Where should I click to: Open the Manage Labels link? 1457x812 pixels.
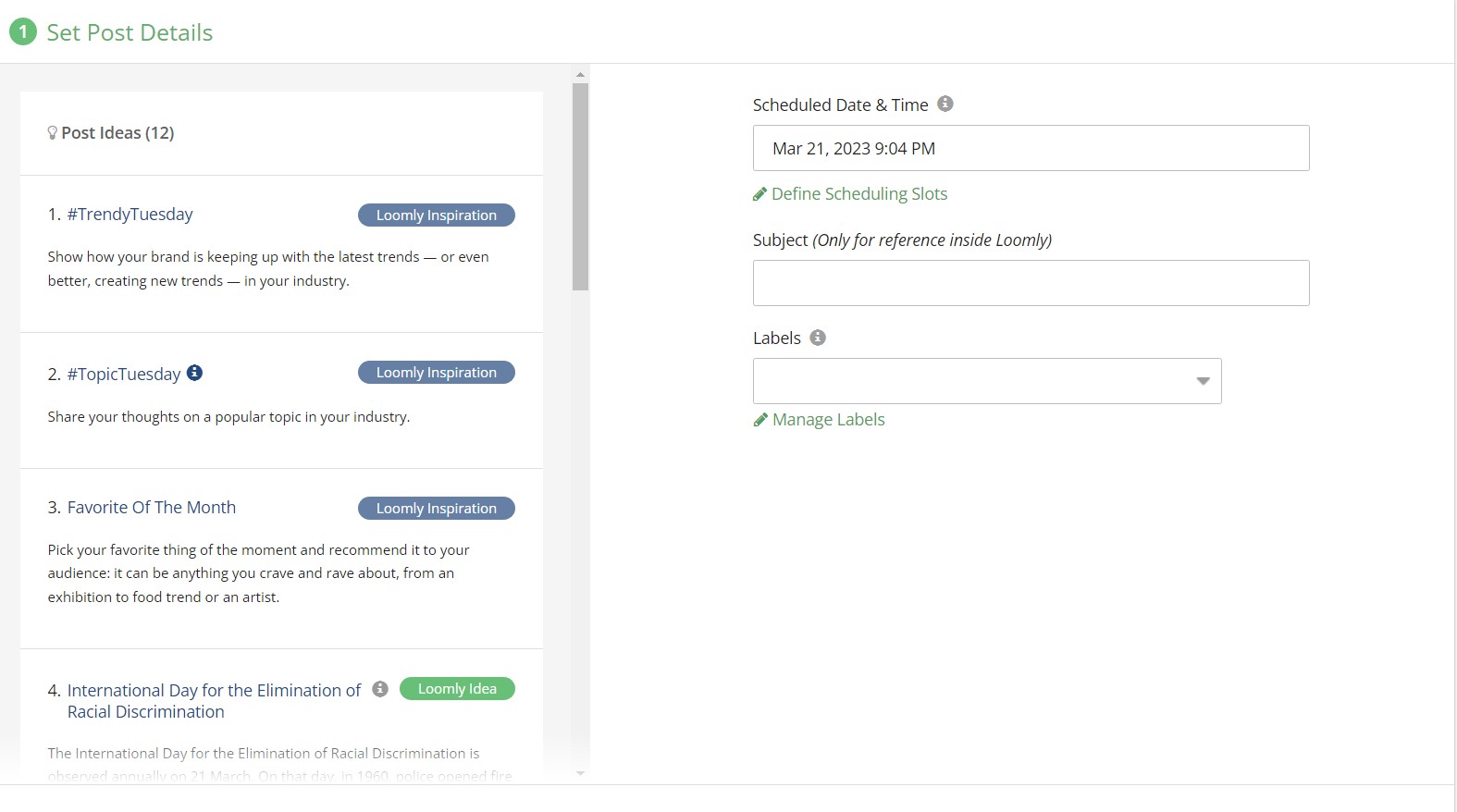(829, 420)
